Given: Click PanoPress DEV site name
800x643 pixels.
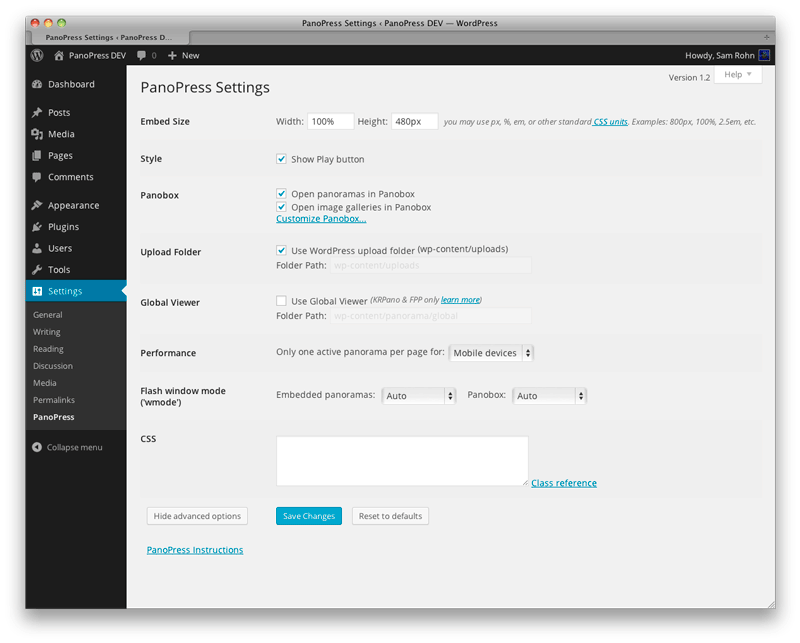Looking at the screenshot, I should 97,55.
